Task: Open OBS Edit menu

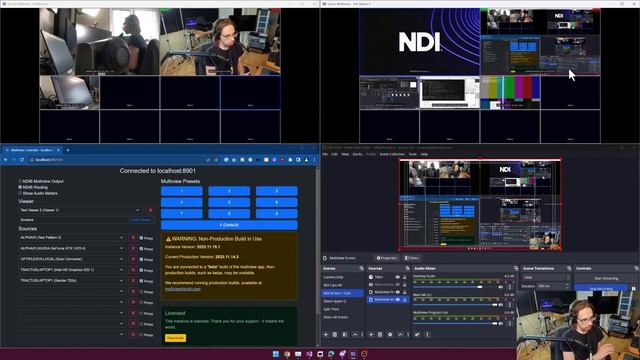Action: coord(335,154)
